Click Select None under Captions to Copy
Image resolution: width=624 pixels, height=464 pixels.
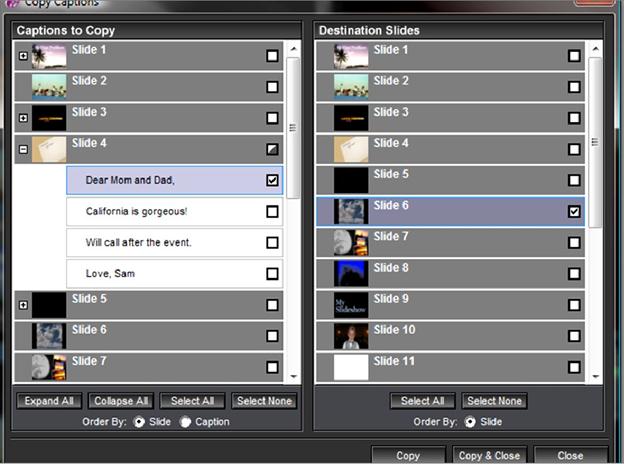click(x=264, y=401)
